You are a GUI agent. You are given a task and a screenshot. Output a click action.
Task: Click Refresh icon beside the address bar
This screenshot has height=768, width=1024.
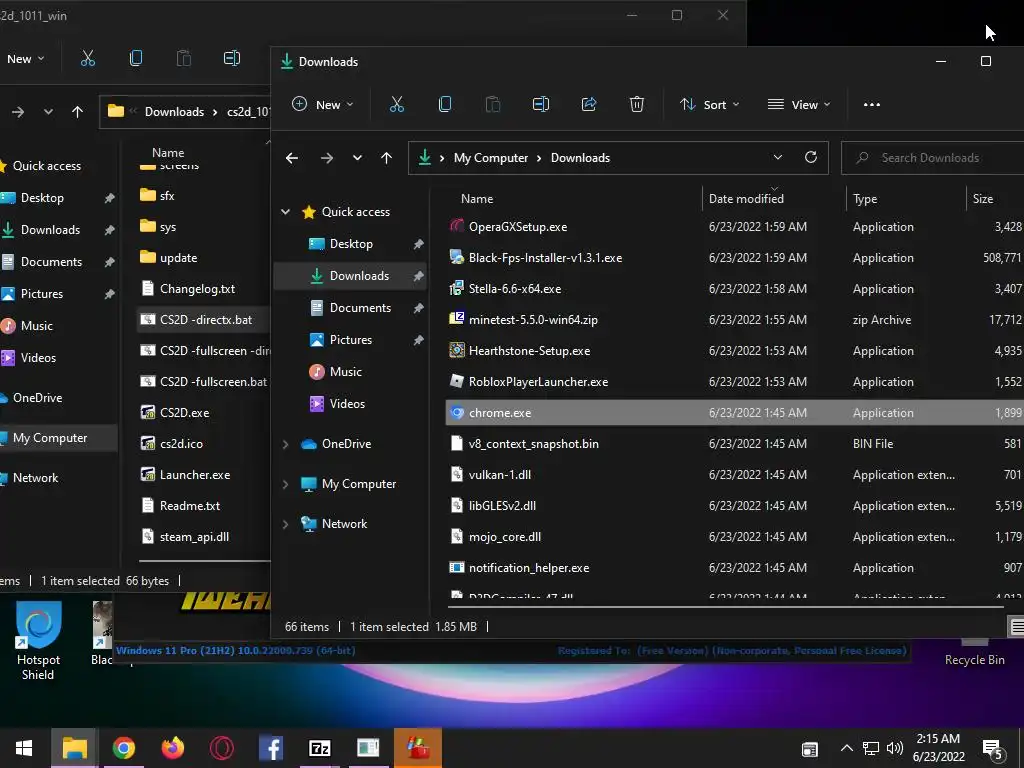click(x=811, y=157)
